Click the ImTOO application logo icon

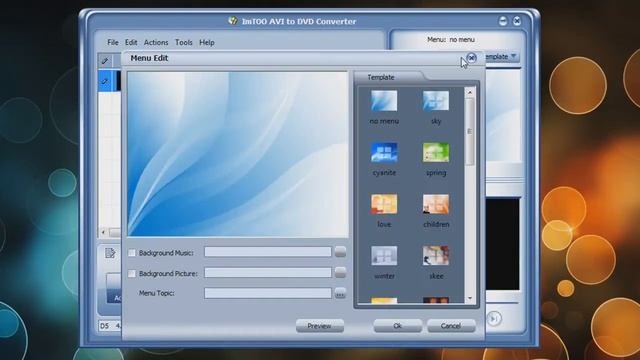233,21
